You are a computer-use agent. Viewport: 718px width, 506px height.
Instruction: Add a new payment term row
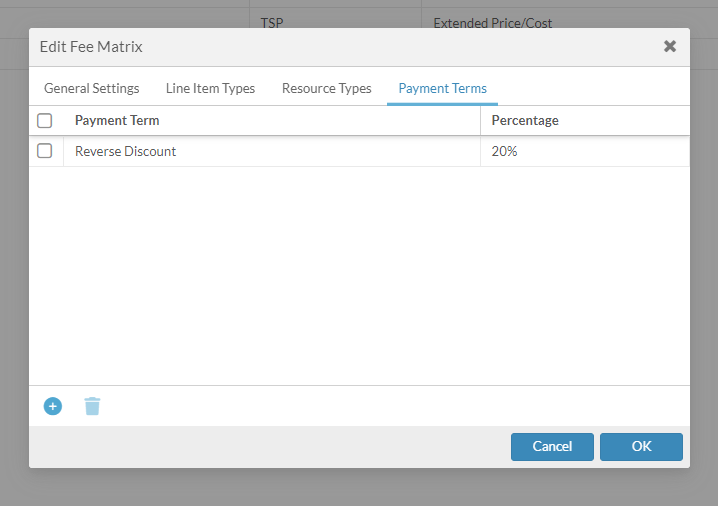pos(53,406)
